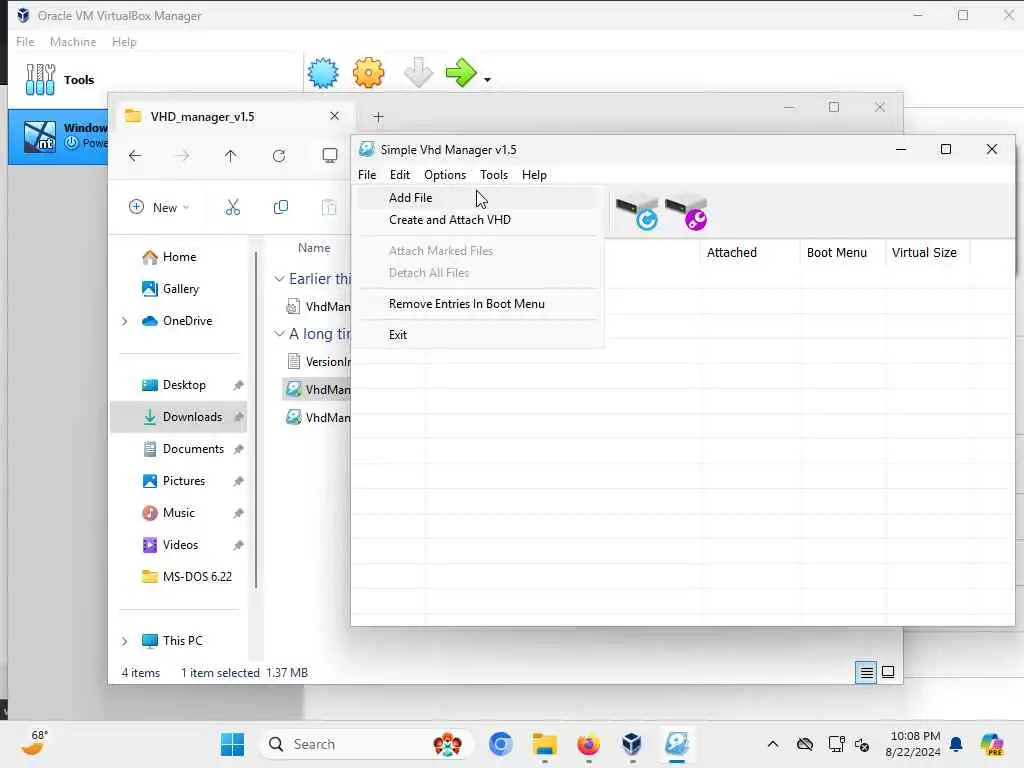The width and height of the screenshot is (1024, 768).
Task: Open VirtualBox Settings orange gear icon
Action: (x=368, y=72)
